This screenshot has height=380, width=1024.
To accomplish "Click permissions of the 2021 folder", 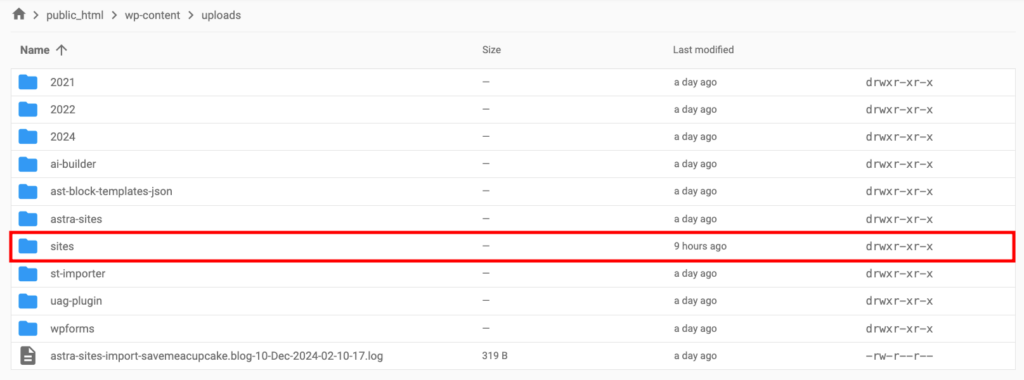I will point(899,82).
